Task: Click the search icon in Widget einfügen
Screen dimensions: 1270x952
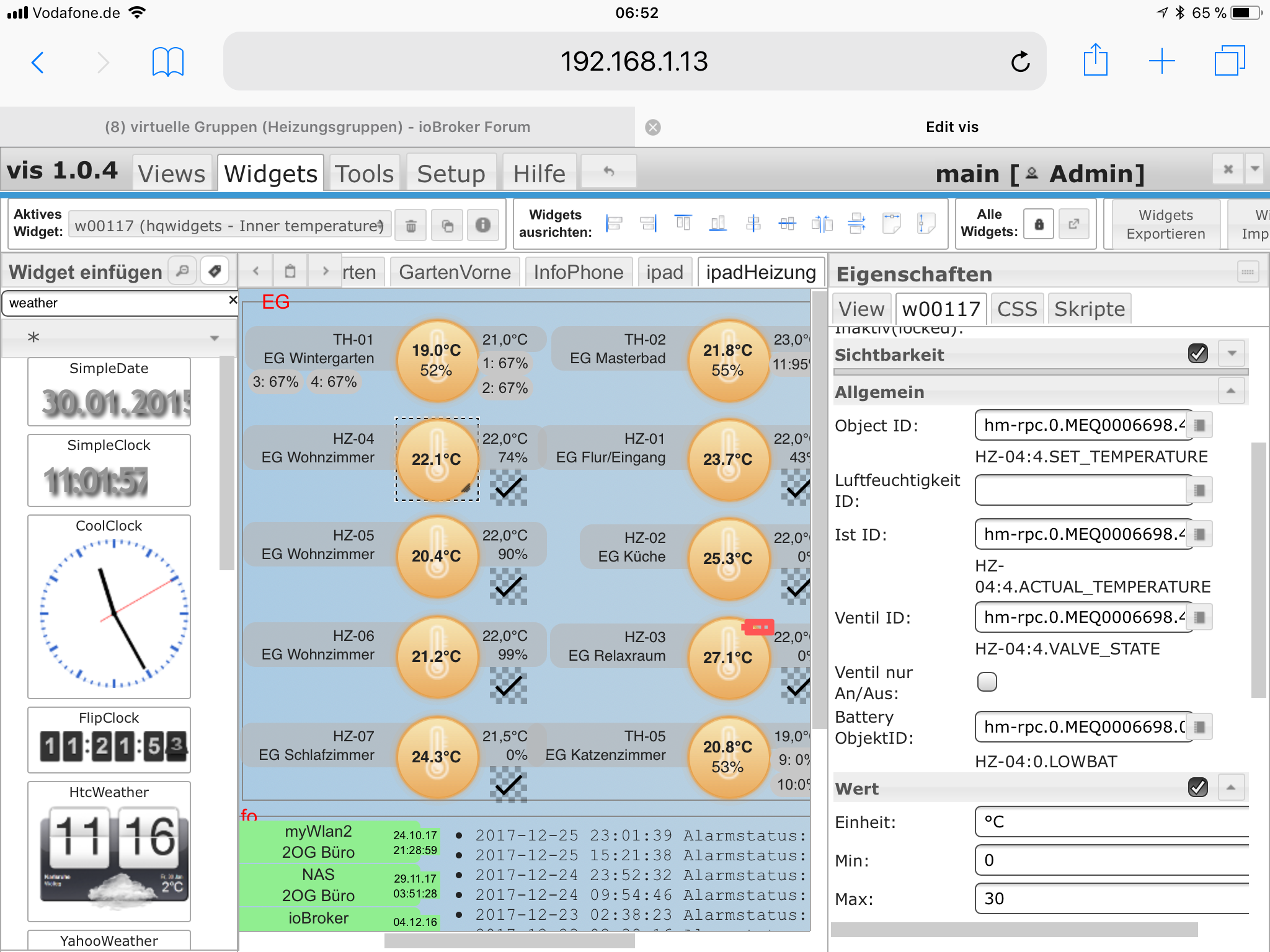Action: click(182, 271)
